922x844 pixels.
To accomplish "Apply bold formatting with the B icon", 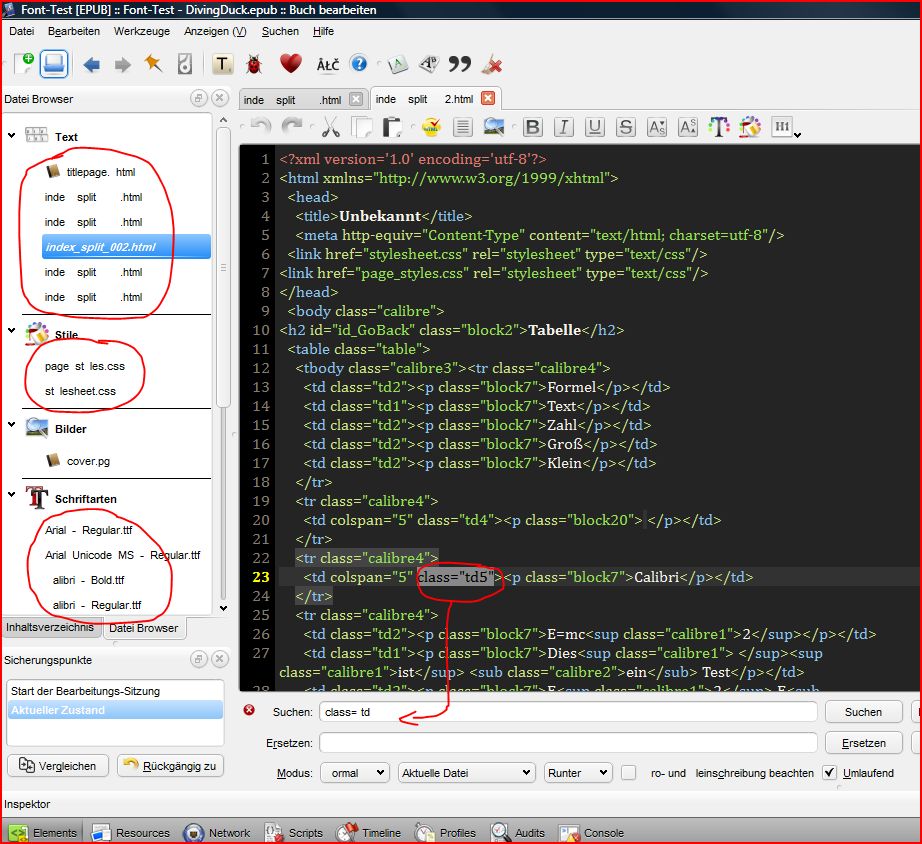I will [x=532, y=127].
